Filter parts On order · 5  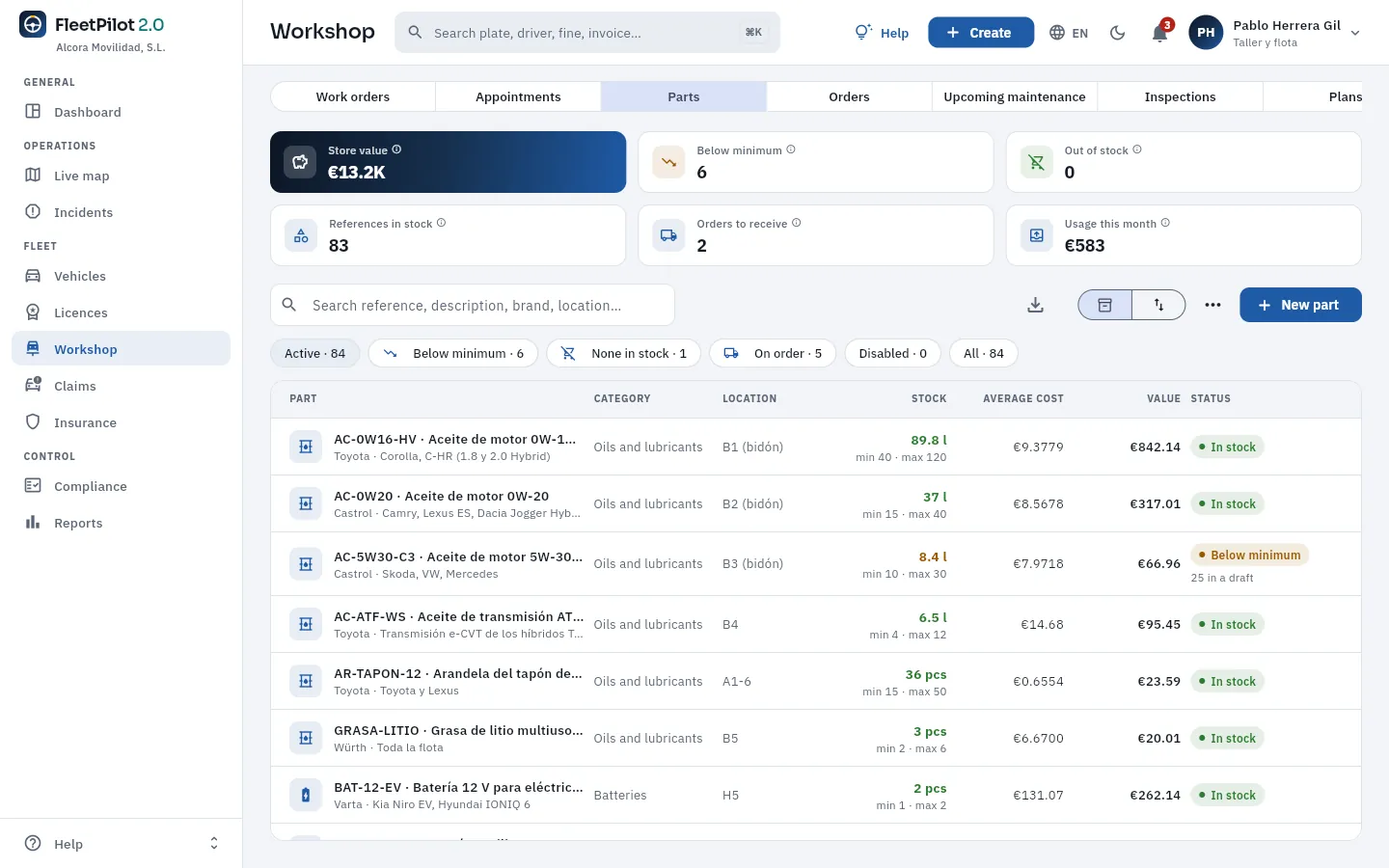pos(773,353)
